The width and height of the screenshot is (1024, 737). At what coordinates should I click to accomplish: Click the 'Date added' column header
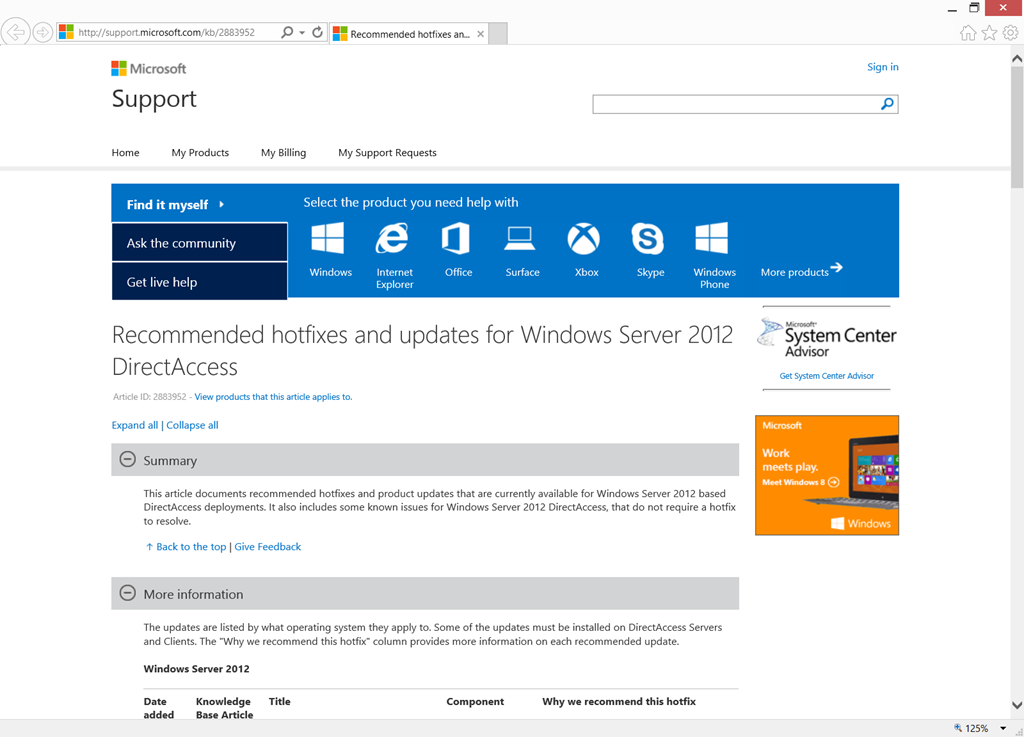point(159,708)
